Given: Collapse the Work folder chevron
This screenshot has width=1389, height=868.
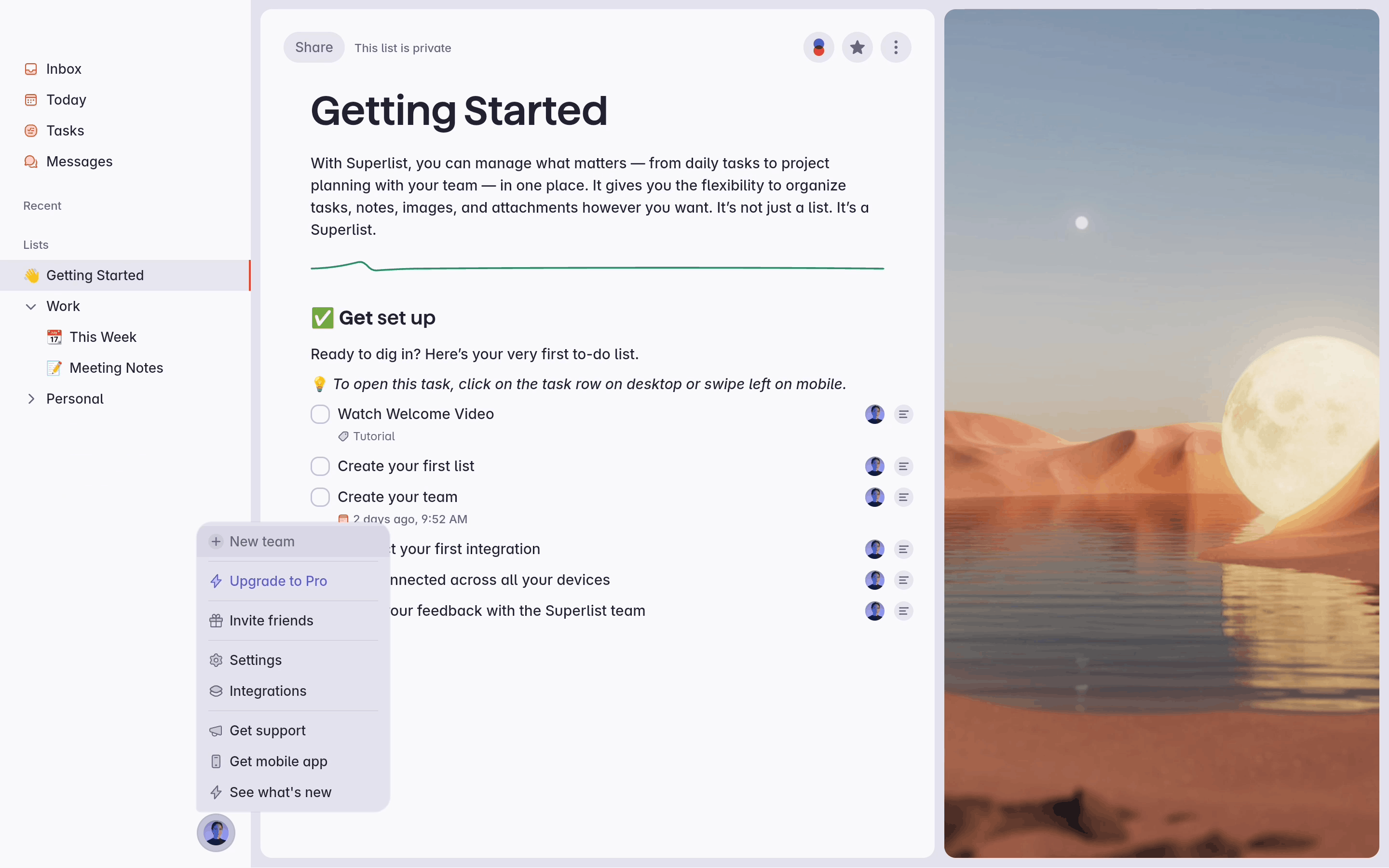Looking at the screenshot, I should click(x=31, y=307).
